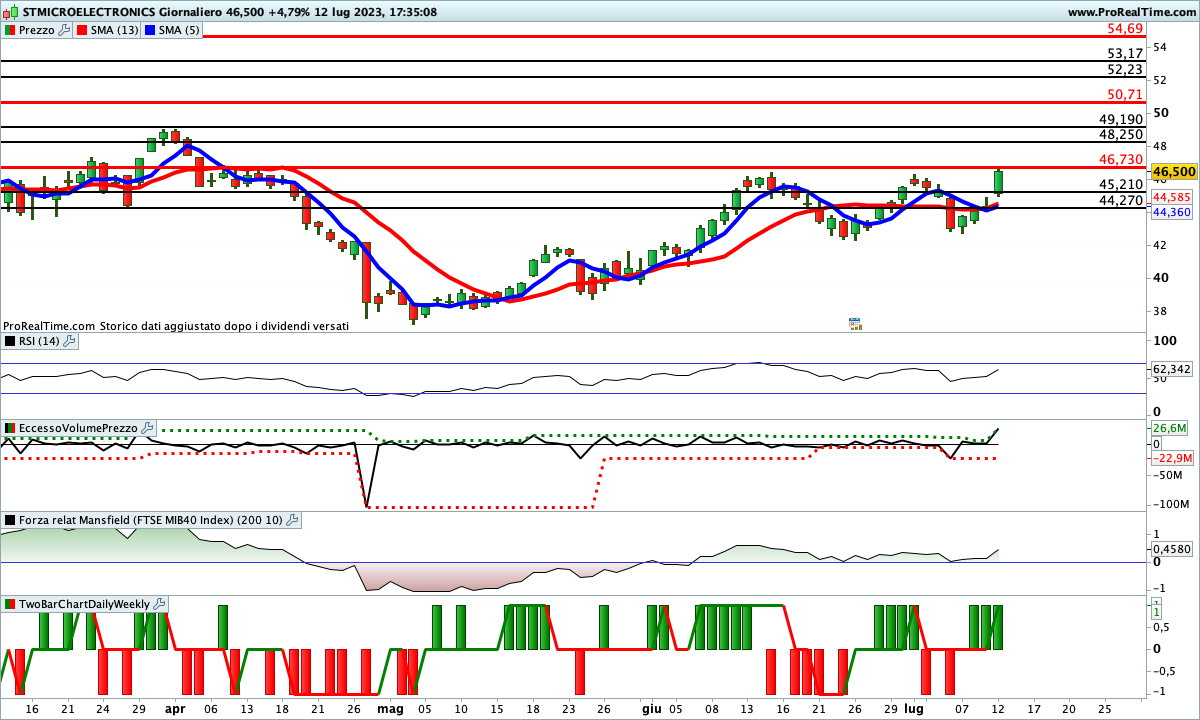Click the red 50,71 level label

tap(1126, 94)
